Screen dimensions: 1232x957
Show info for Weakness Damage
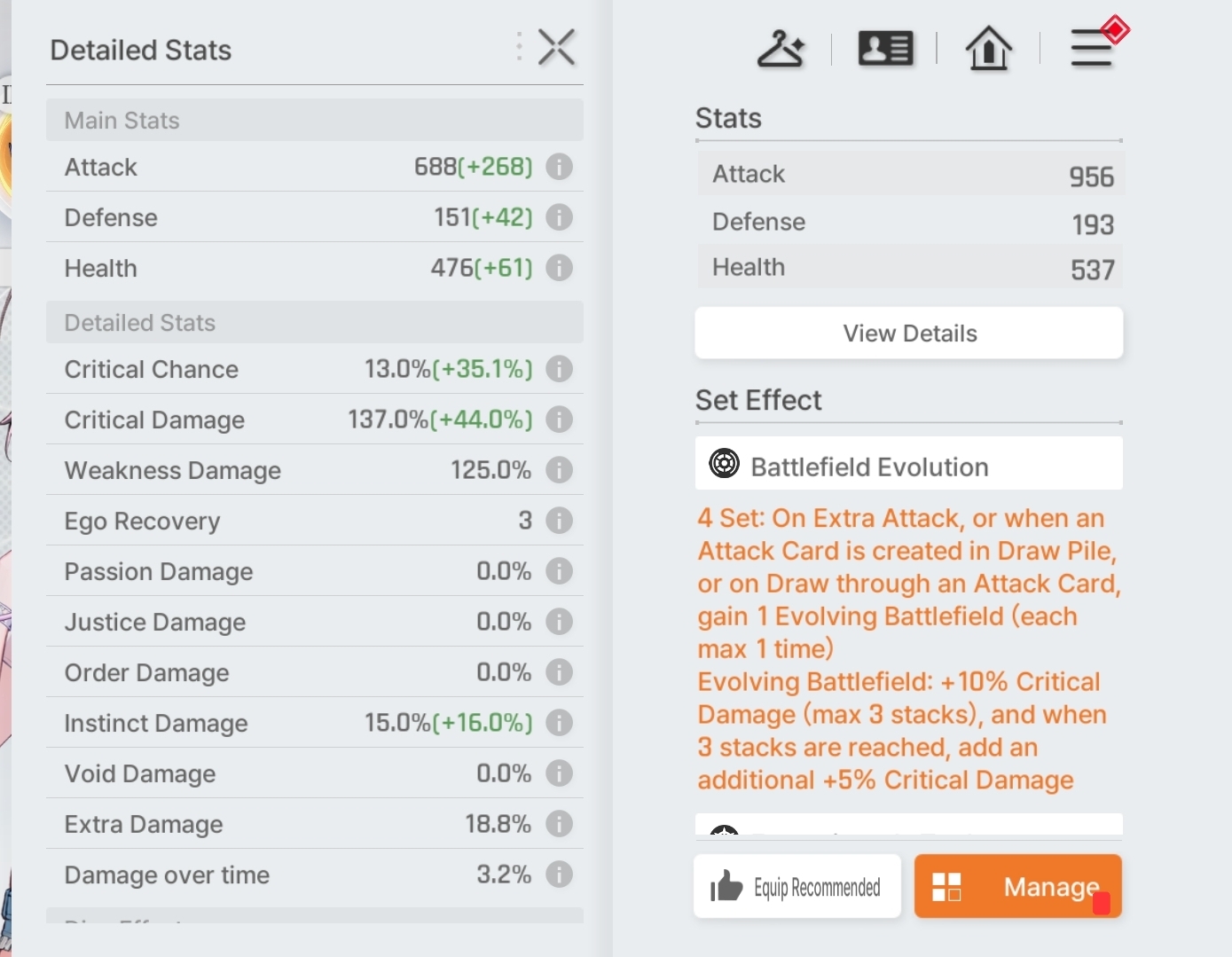coord(559,470)
